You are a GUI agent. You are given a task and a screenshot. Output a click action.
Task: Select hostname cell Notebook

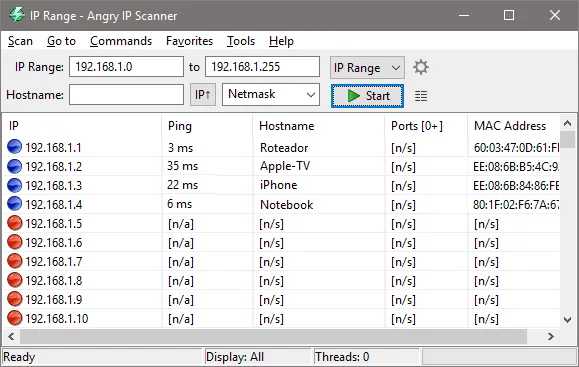click(287, 205)
